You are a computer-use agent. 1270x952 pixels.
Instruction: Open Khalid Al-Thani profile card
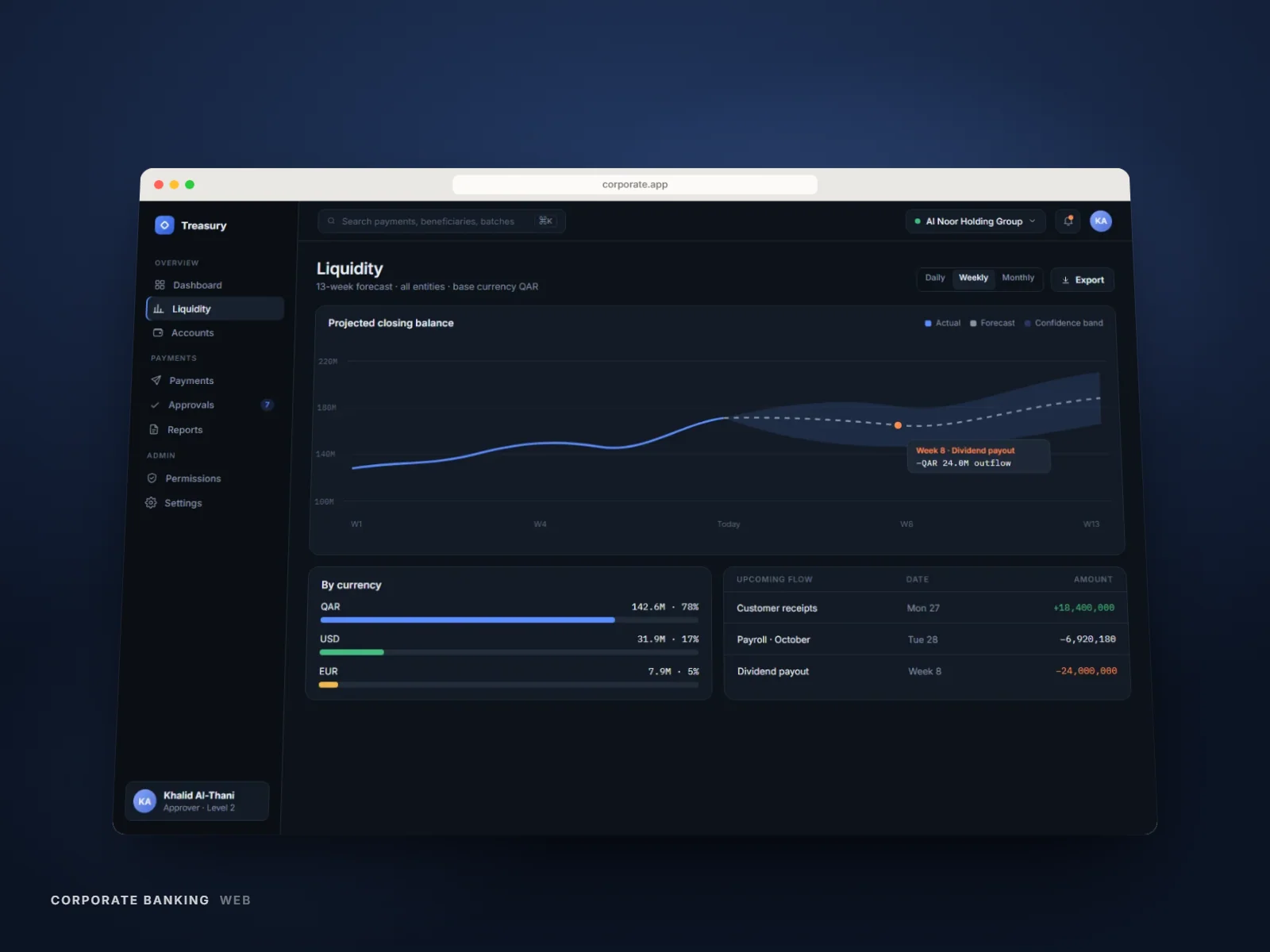click(197, 801)
